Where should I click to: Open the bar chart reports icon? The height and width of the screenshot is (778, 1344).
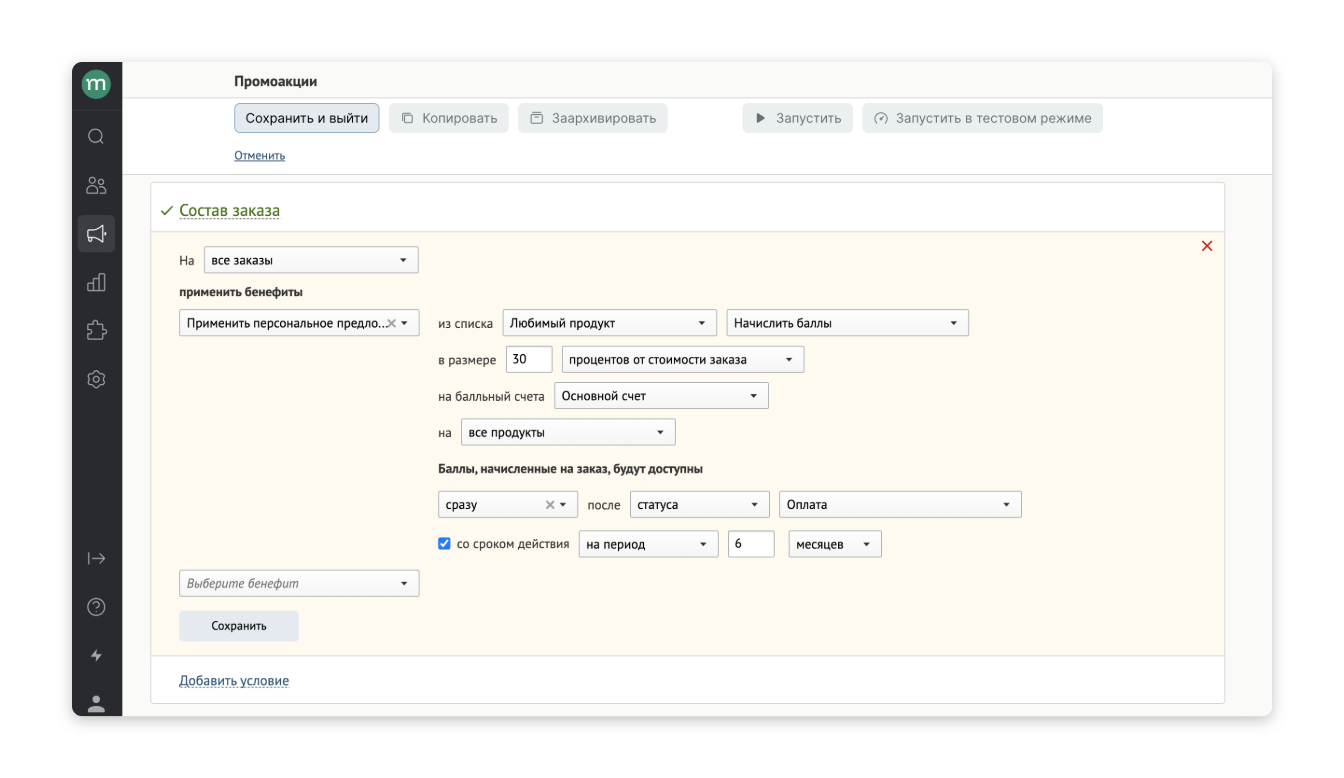pyautogui.click(x=96, y=283)
